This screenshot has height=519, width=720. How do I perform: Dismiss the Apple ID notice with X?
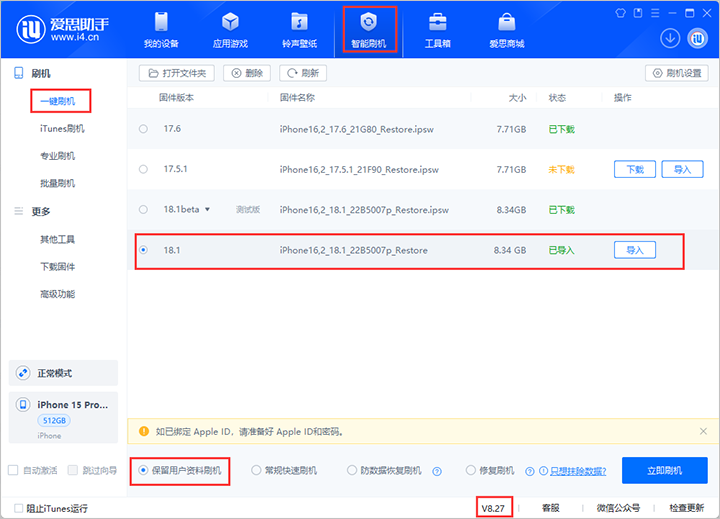point(703,431)
